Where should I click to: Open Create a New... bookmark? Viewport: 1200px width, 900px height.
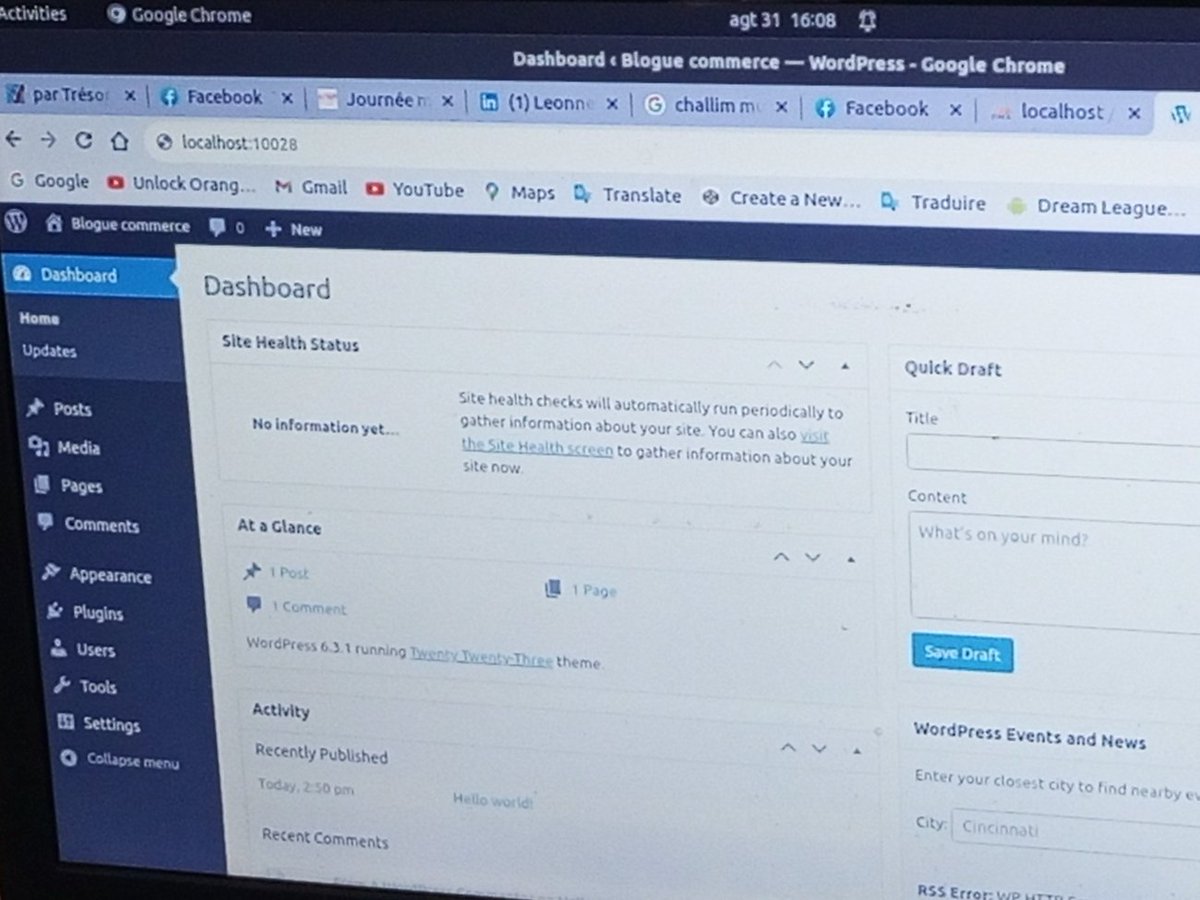click(x=781, y=198)
